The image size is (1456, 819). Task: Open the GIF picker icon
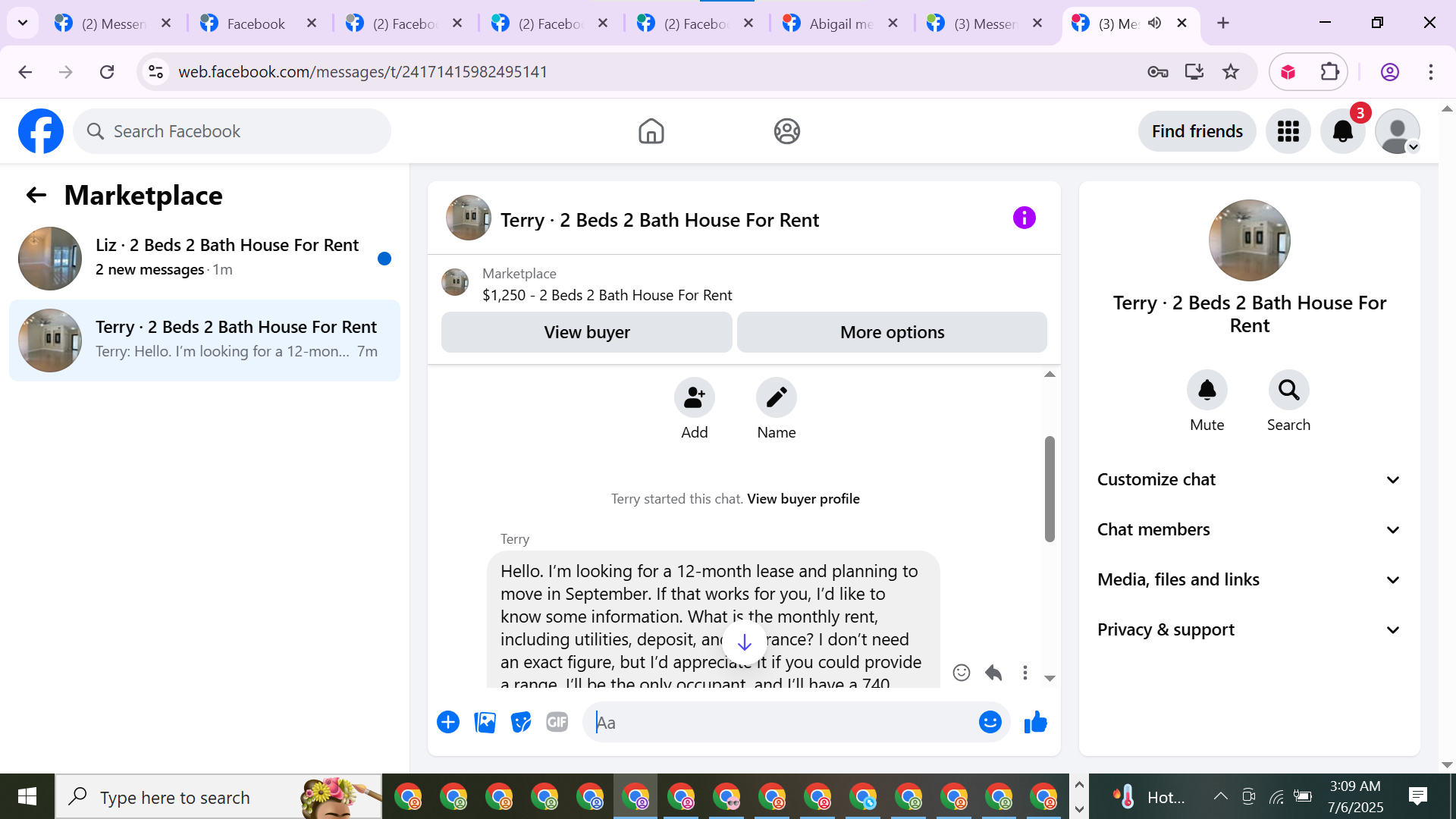[557, 723]
